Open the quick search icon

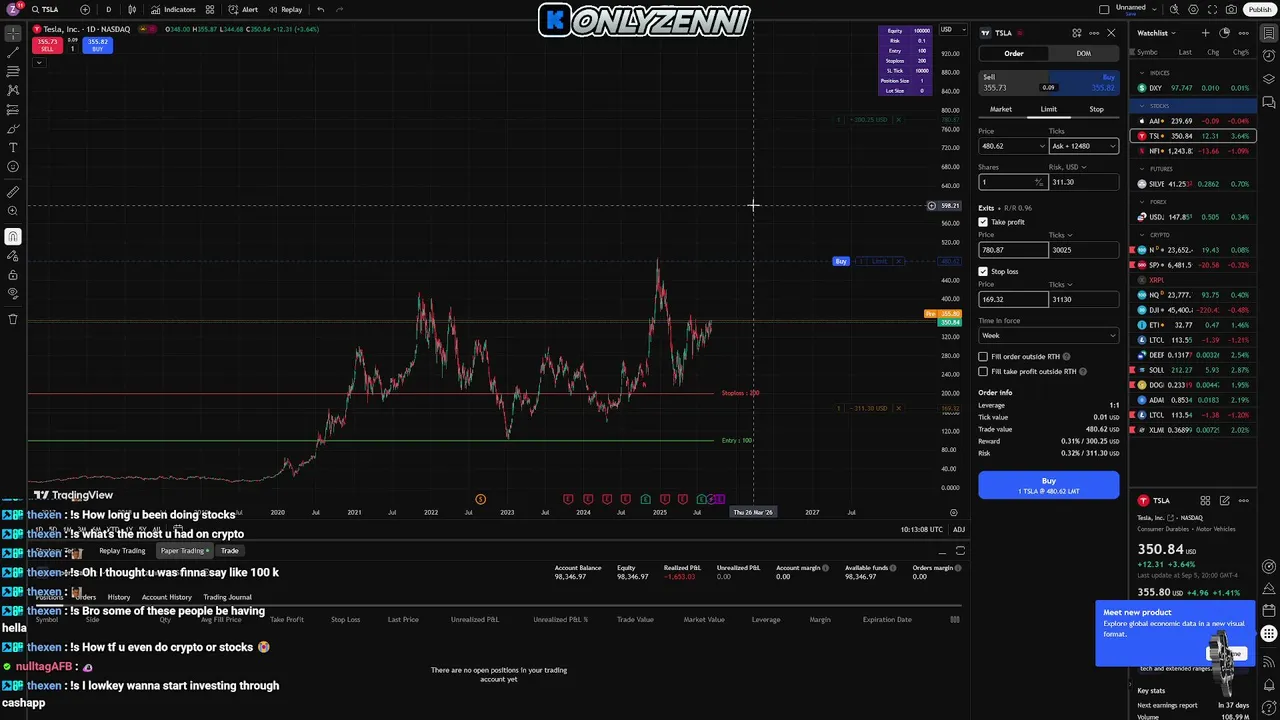pos(1176,10)
